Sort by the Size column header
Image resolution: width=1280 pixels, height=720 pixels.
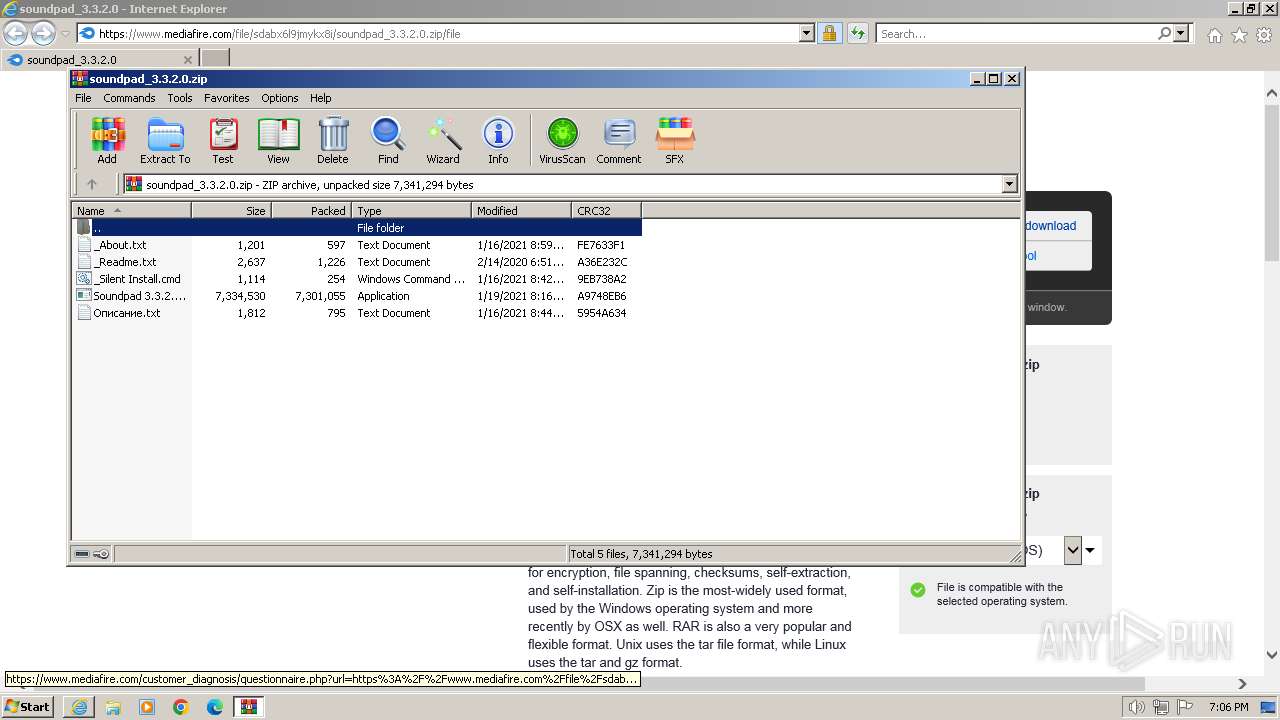coord(231,210)
